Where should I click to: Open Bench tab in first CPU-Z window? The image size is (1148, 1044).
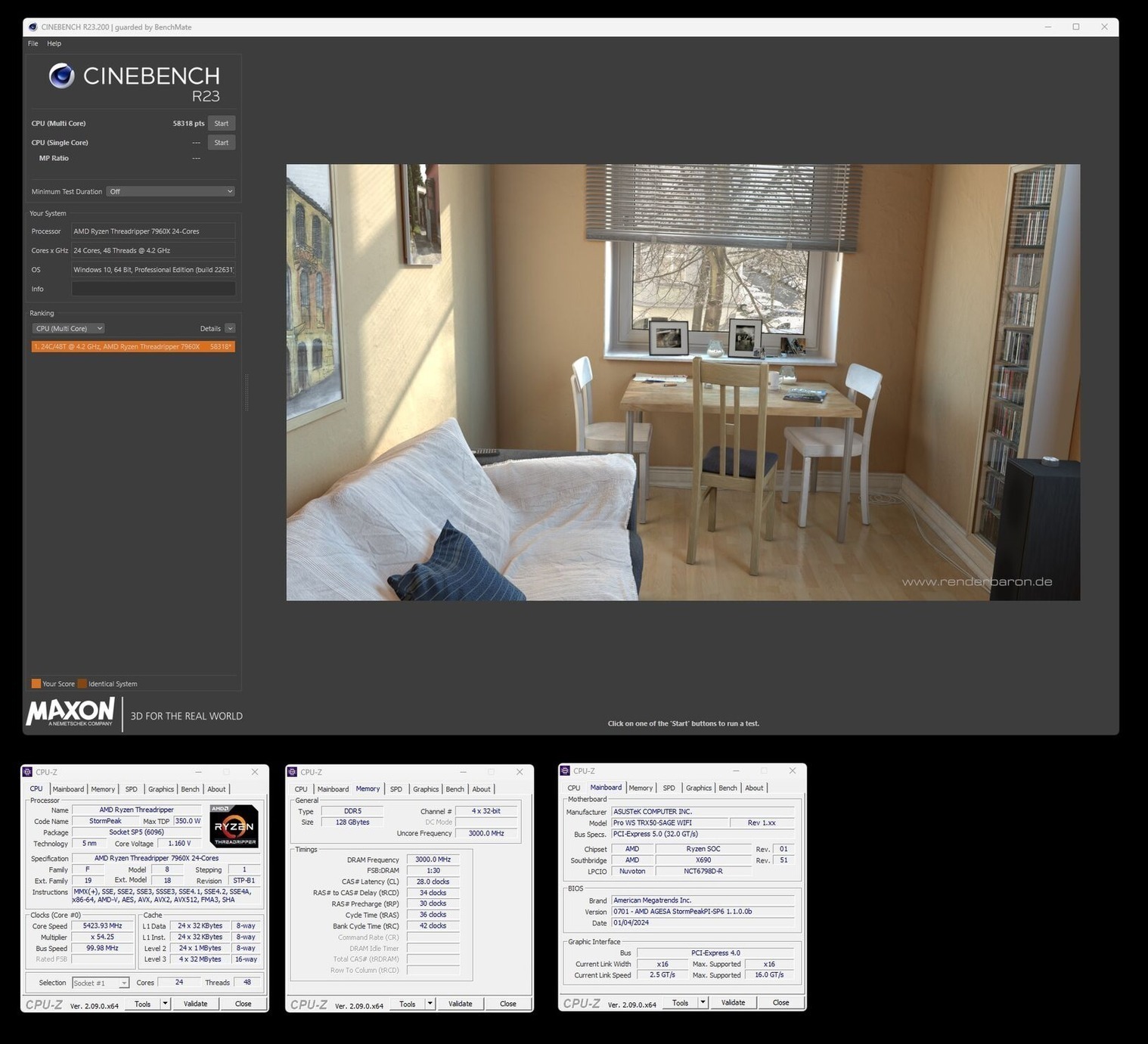[x=190, y=789]
